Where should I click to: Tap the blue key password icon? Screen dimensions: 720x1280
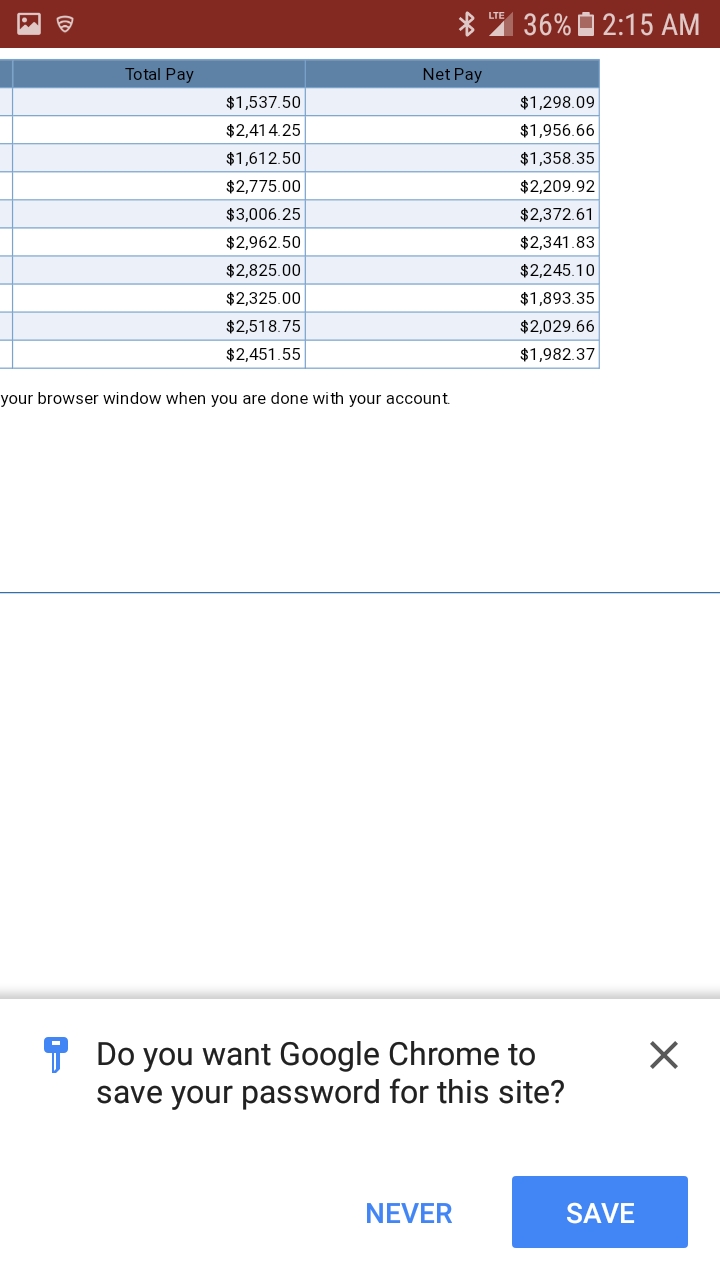[x=55, y=1054]
